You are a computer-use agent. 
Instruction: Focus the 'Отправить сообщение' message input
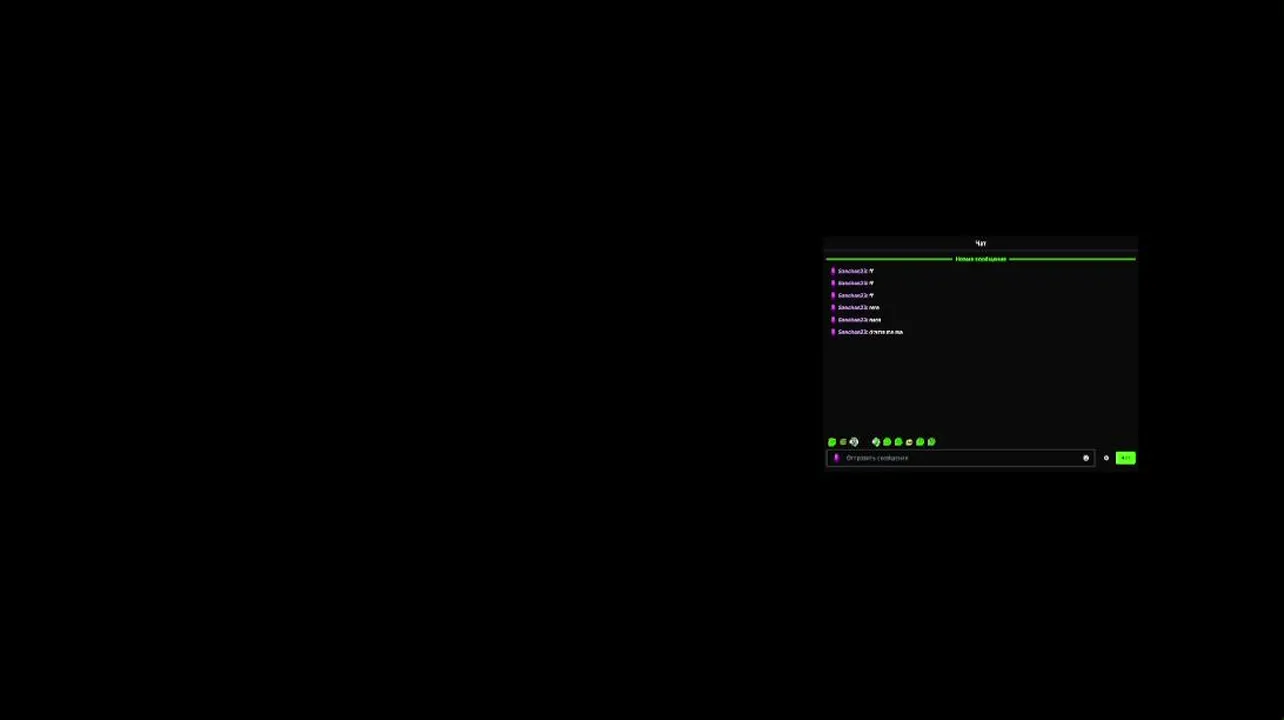pos(960,458)
